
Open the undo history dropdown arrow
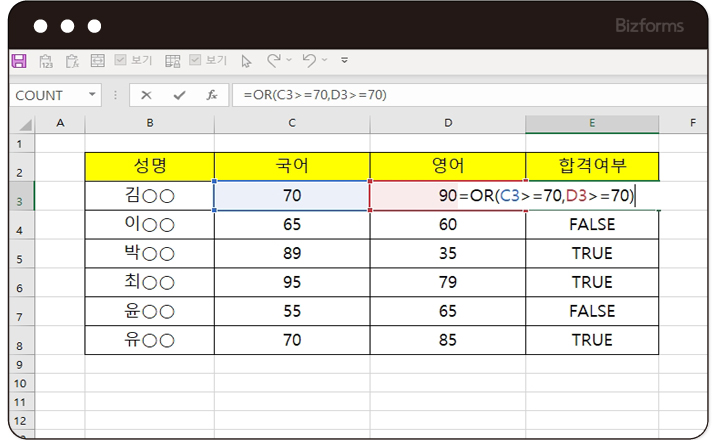pyautogui.click(x=325, y=61)
